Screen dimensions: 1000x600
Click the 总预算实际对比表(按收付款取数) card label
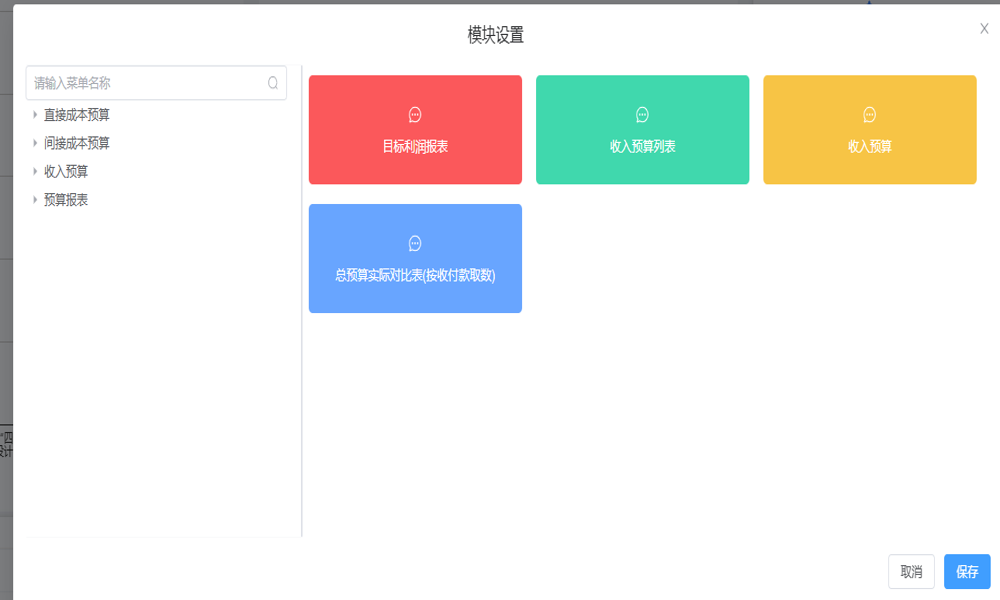[x=415, y=276]
